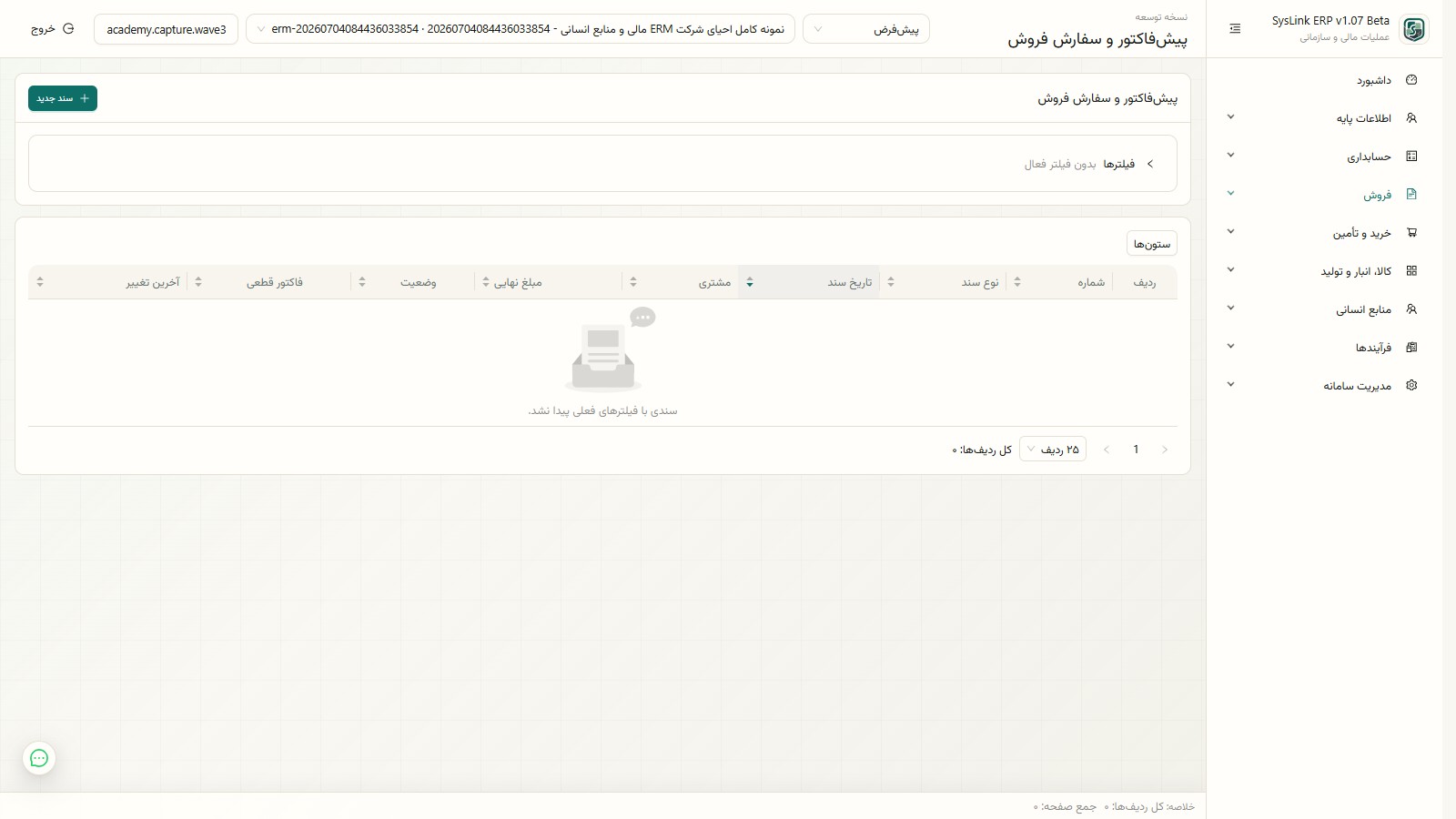The height and width of the screenshot is (819, 1456).
Task: Select the shopping cart icon for خرید و تأمین
Action: pos(1411,233)
